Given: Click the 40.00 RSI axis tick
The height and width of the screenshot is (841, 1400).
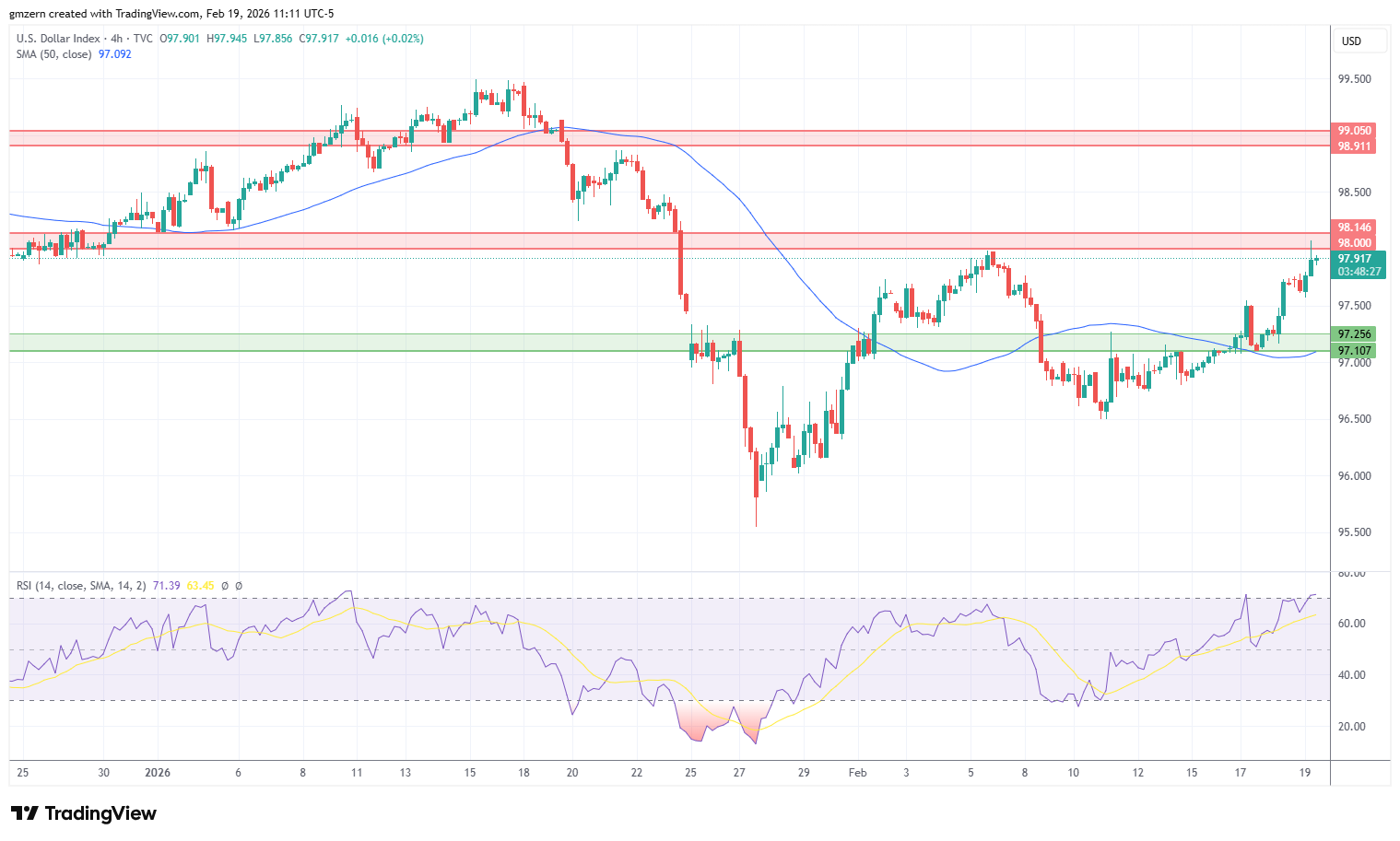Looking at the screenshot, I should [1351, 675].
